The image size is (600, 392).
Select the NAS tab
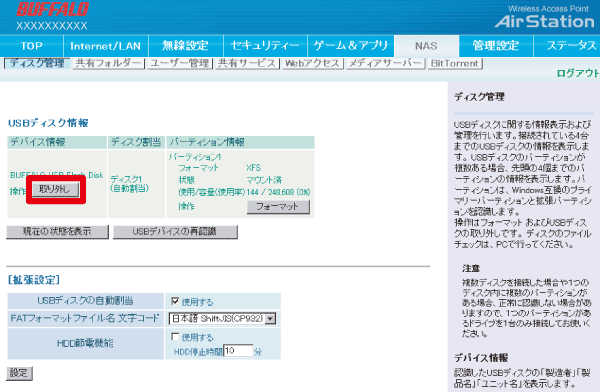[426, 46]
